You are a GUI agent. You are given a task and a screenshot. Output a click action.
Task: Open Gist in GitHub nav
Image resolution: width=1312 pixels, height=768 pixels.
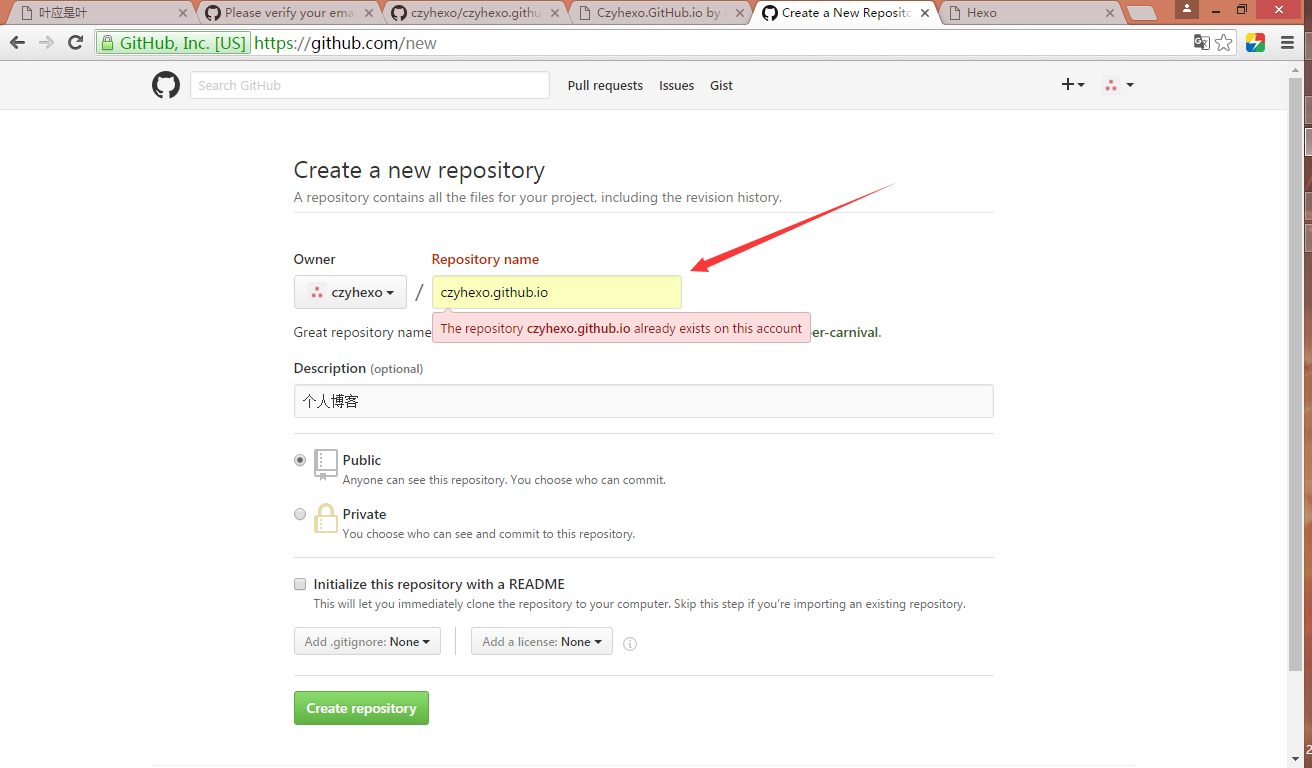pos(721,85)
